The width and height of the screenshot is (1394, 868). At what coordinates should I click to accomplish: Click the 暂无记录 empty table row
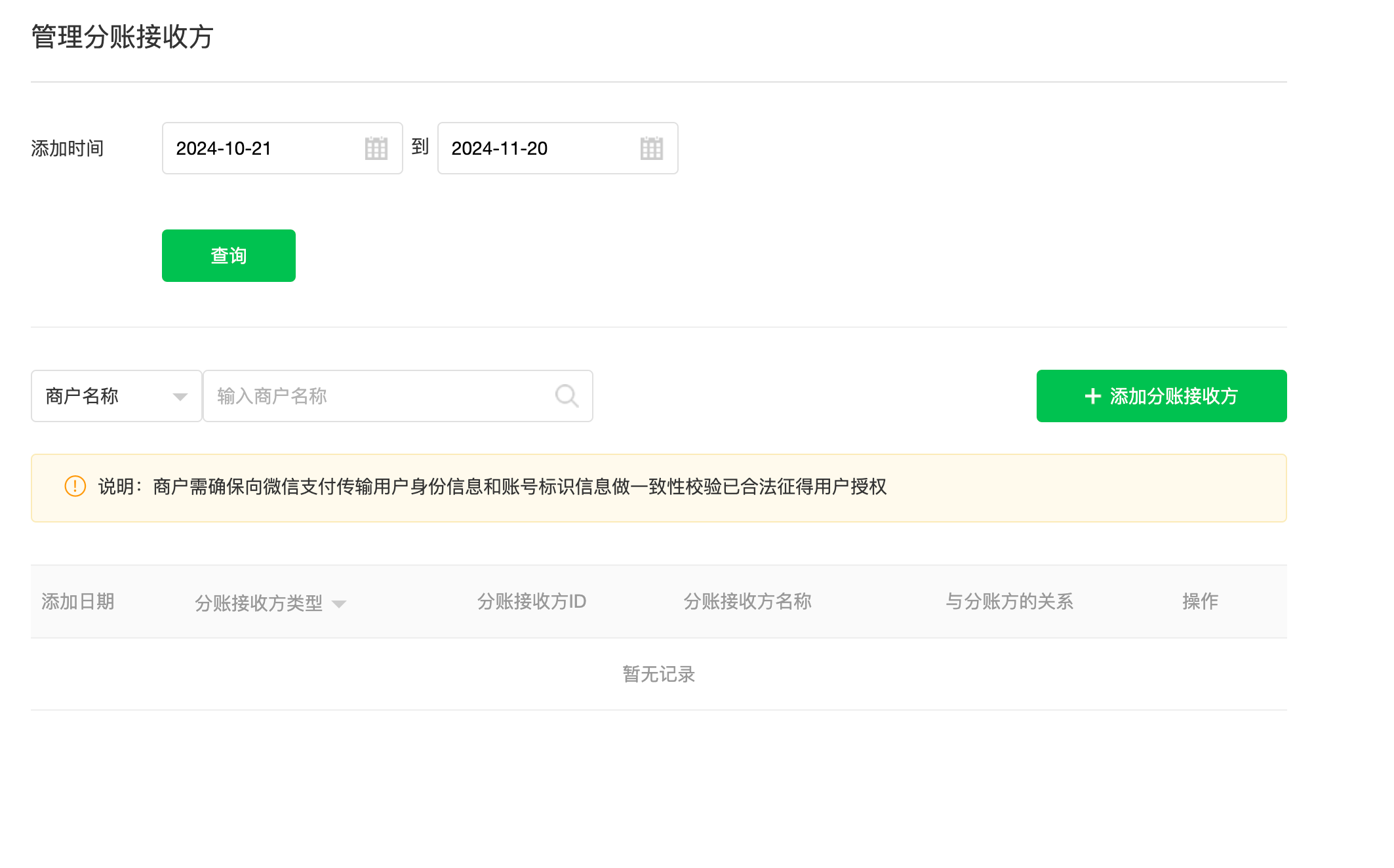(x=658, y=674)
